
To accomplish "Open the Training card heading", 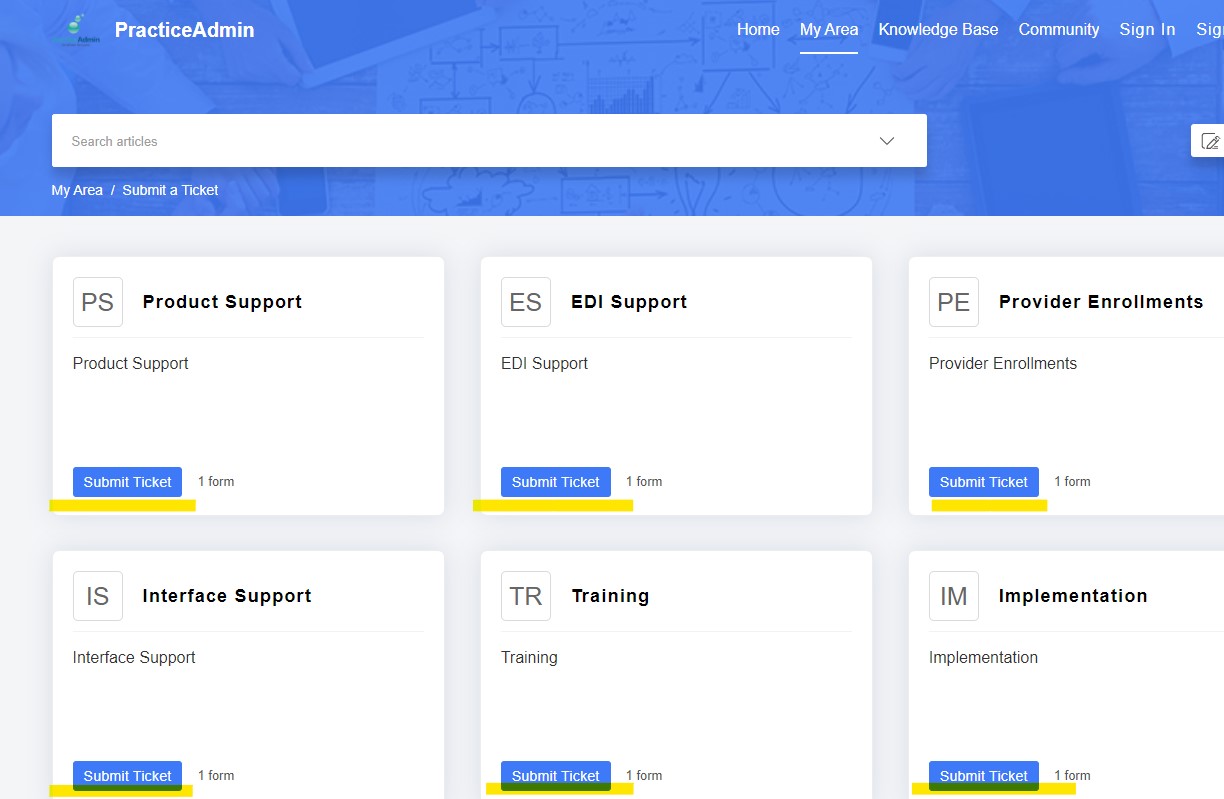I will click(x=610, y=596).
